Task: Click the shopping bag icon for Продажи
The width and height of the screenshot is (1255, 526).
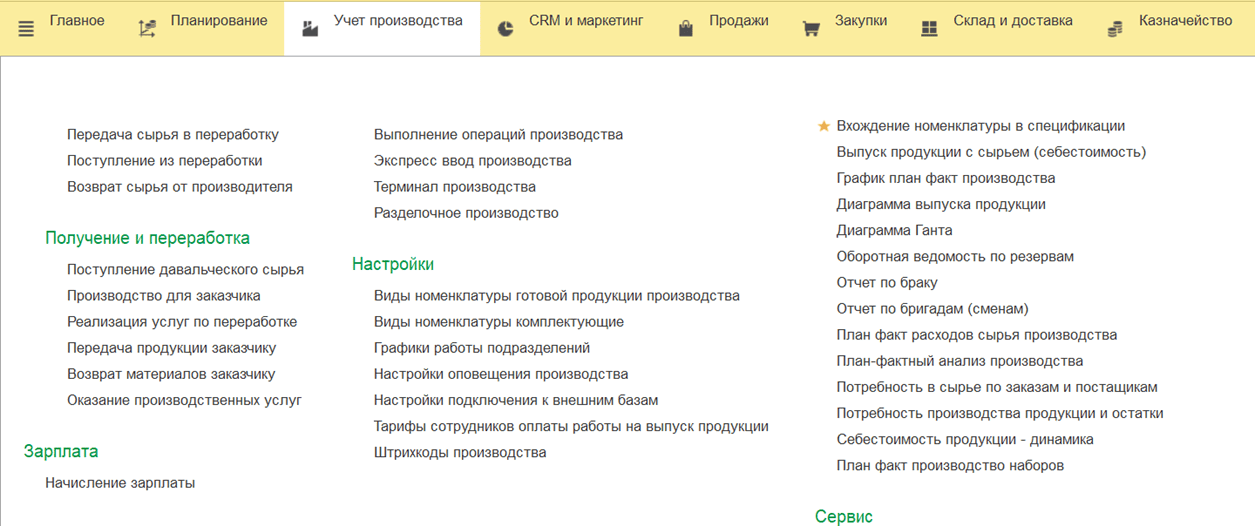Action: tap(686, 29)
